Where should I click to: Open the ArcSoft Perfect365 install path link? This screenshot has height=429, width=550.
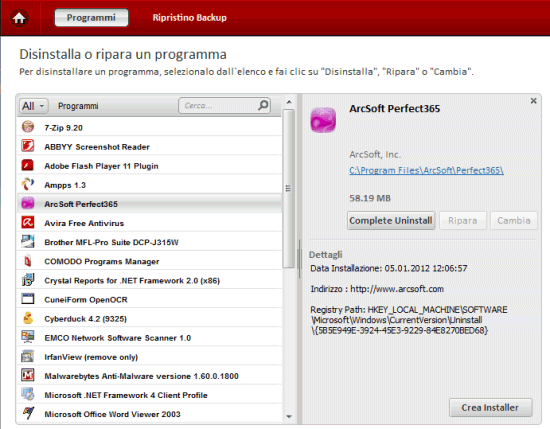(x=426, y=170)
